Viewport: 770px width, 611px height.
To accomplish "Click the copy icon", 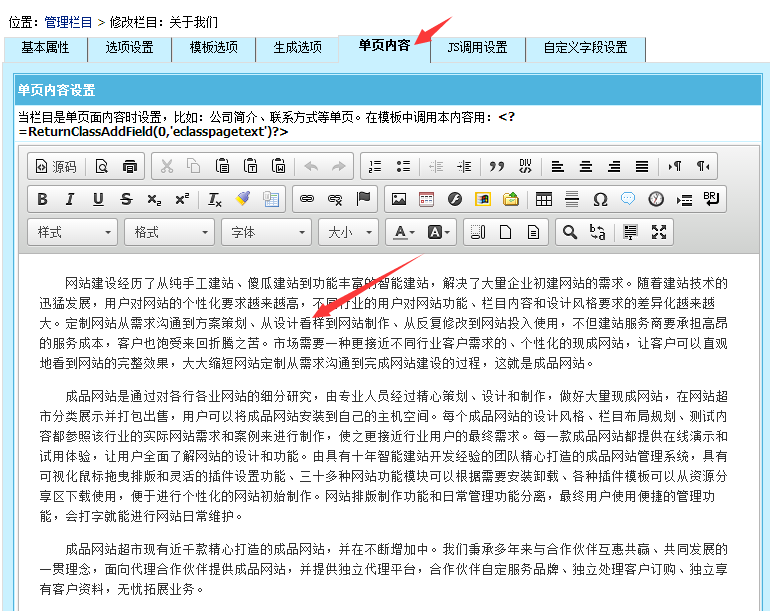I will (194, 167).
